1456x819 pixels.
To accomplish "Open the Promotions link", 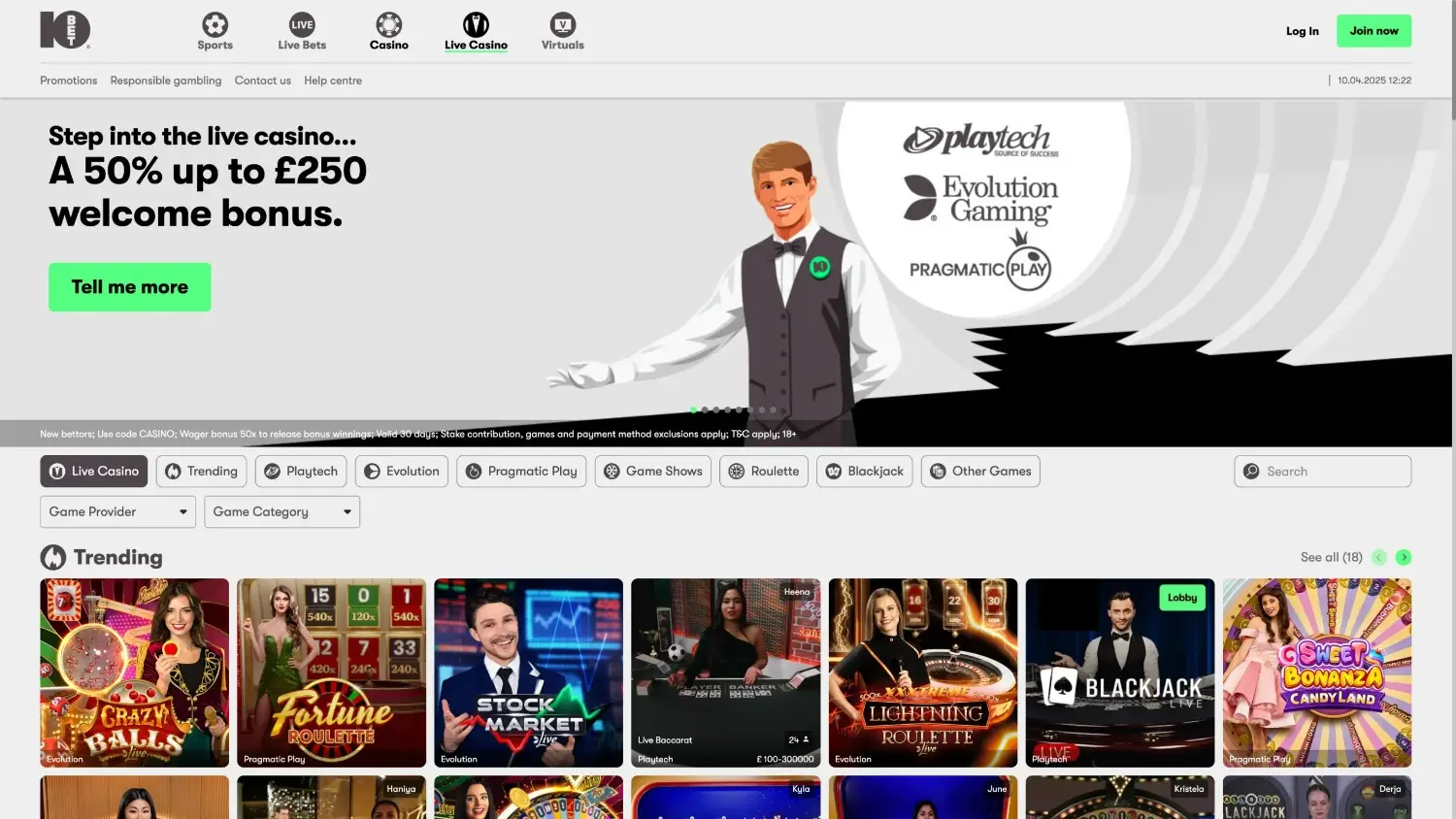I will tap(68, 81).
